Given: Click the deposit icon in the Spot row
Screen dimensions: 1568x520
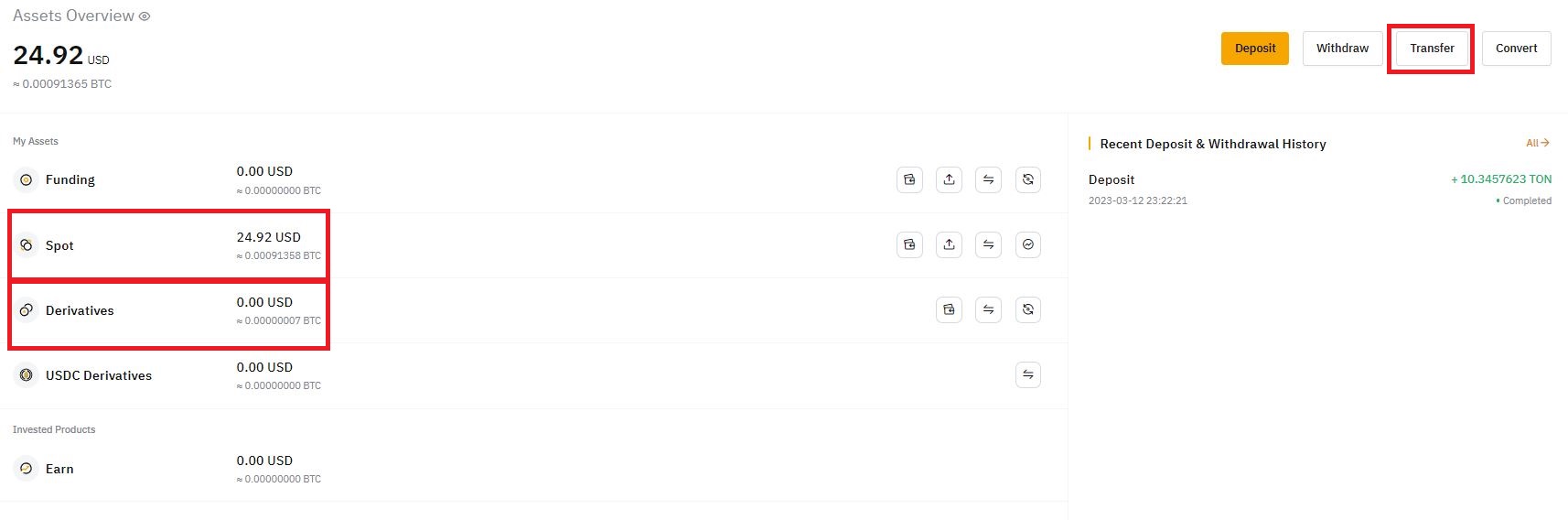Looking at the screenshot, I should (x=909, y=244).
